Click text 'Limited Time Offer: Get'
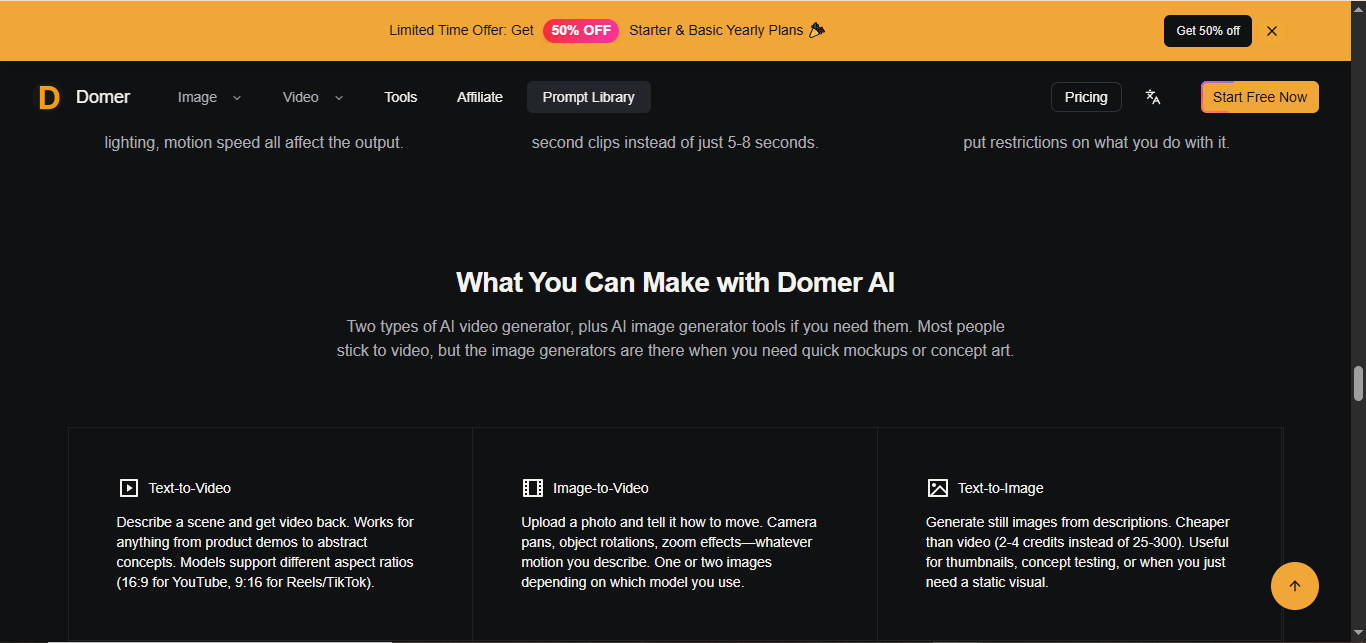 point(462,30)
